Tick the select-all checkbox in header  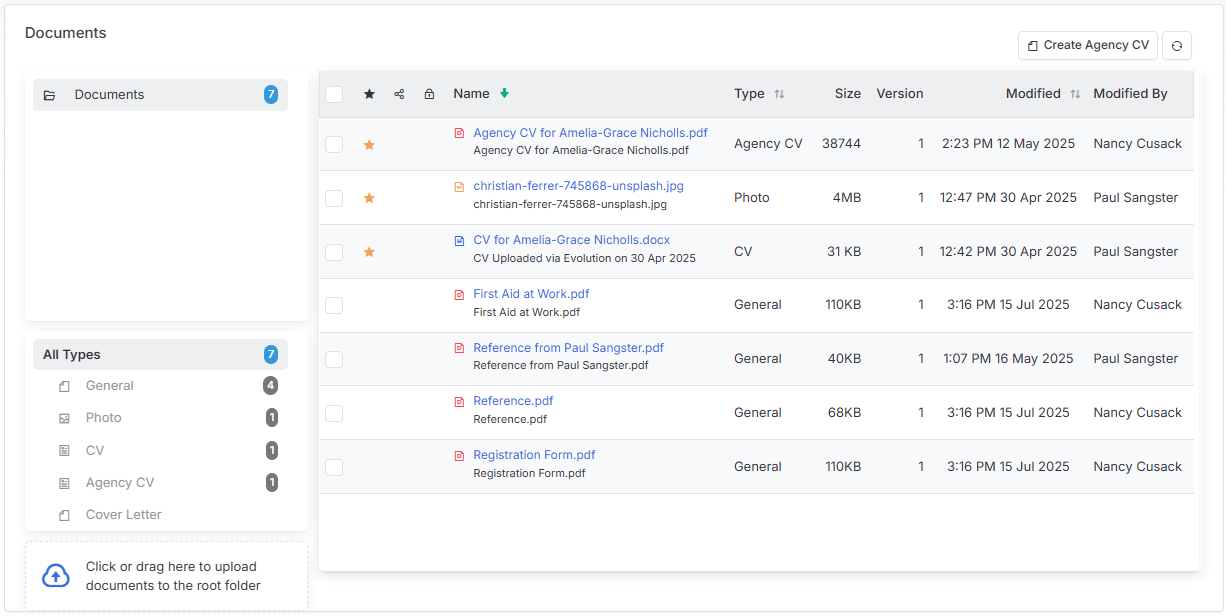coord(334,94)
